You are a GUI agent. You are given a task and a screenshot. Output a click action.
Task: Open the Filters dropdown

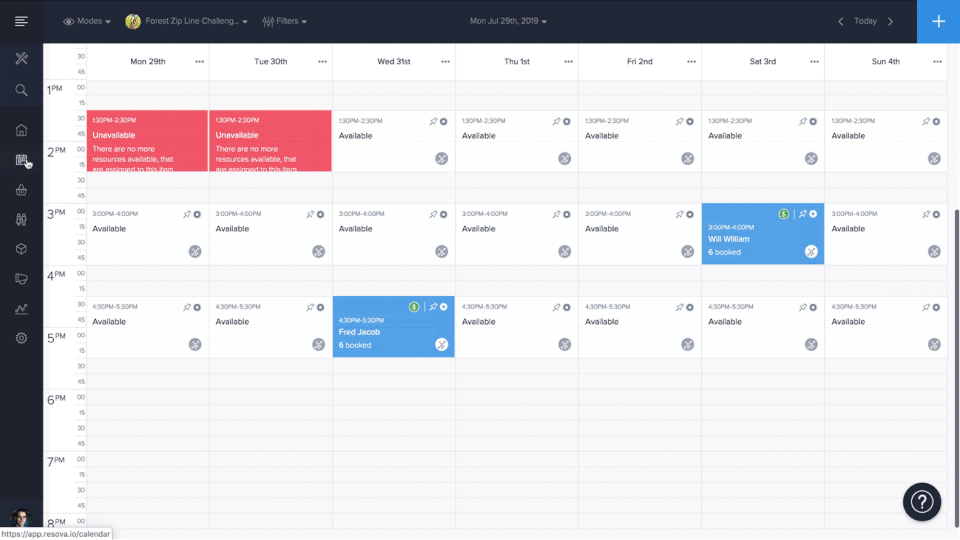285,21
